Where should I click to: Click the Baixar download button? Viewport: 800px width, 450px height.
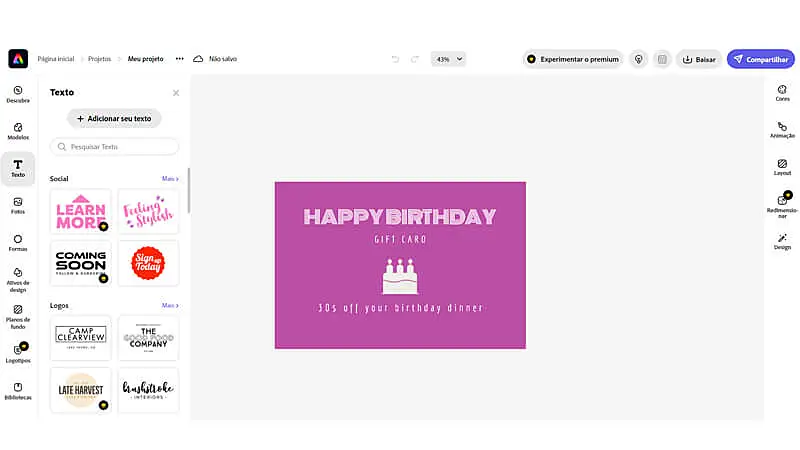pos(699,59)
